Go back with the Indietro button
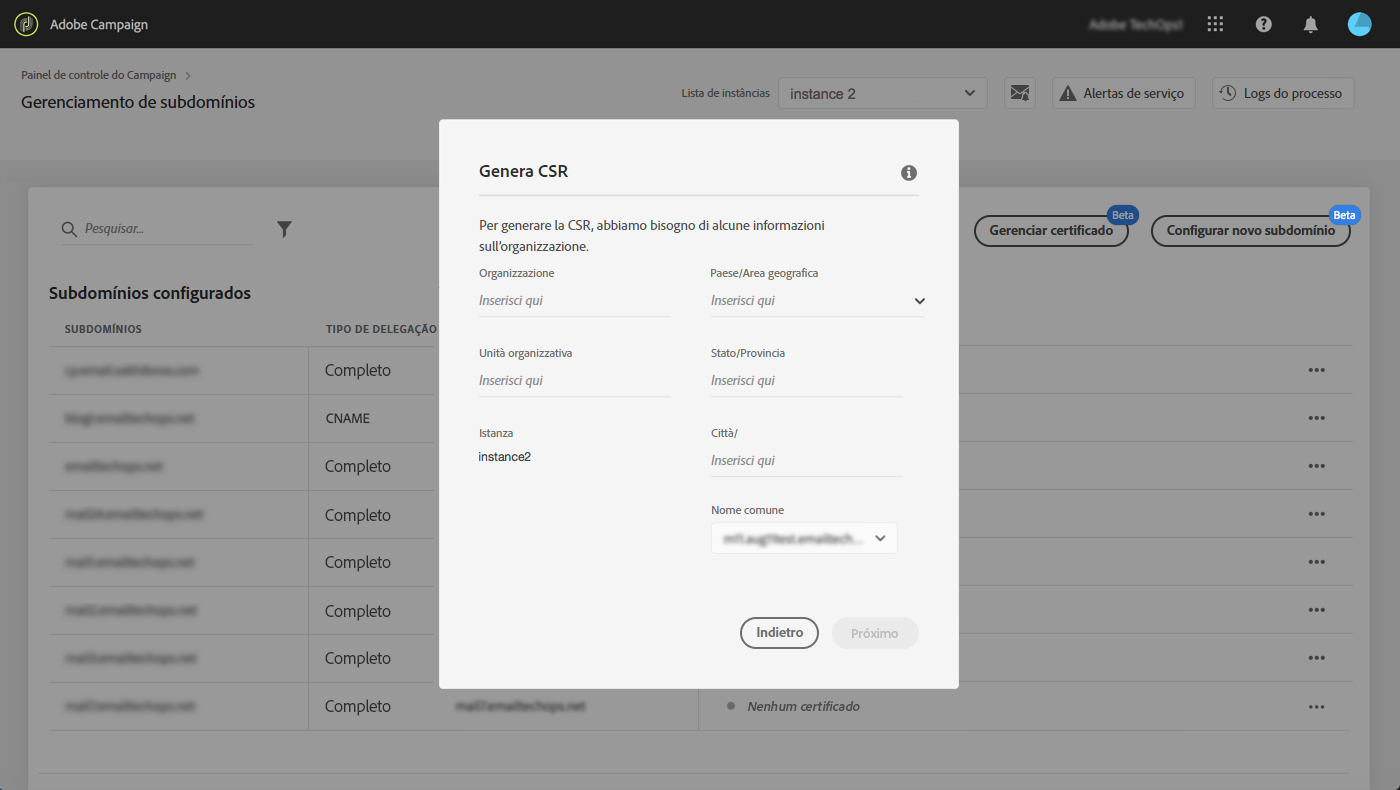 [x=779, y=633]
